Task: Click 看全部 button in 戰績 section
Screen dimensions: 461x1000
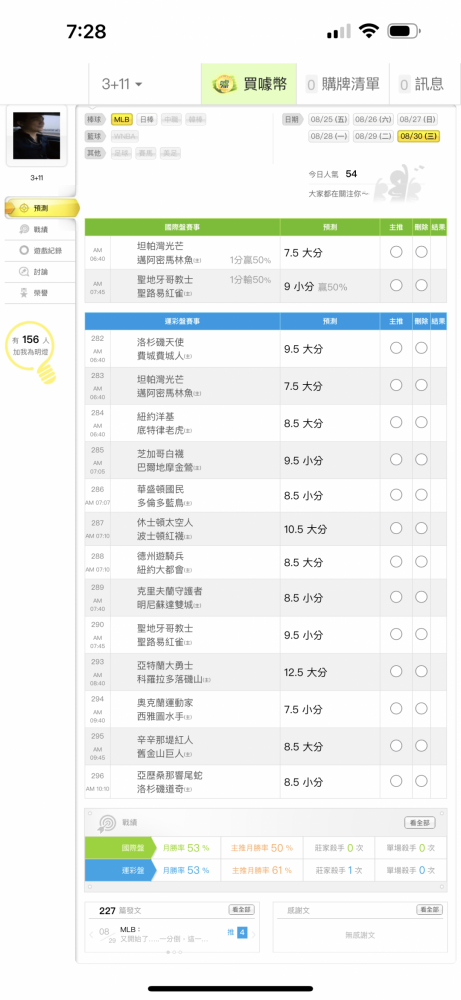Action: [x=420, y=823]
